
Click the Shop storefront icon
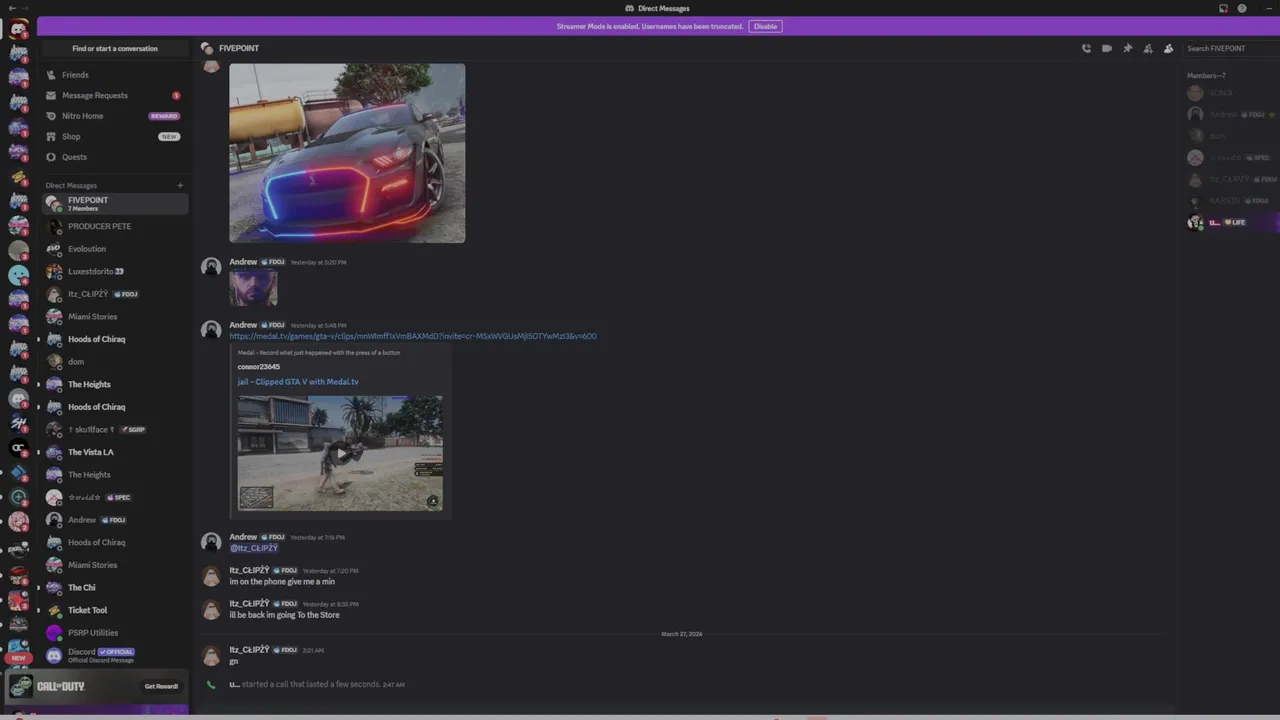[52, 136]
